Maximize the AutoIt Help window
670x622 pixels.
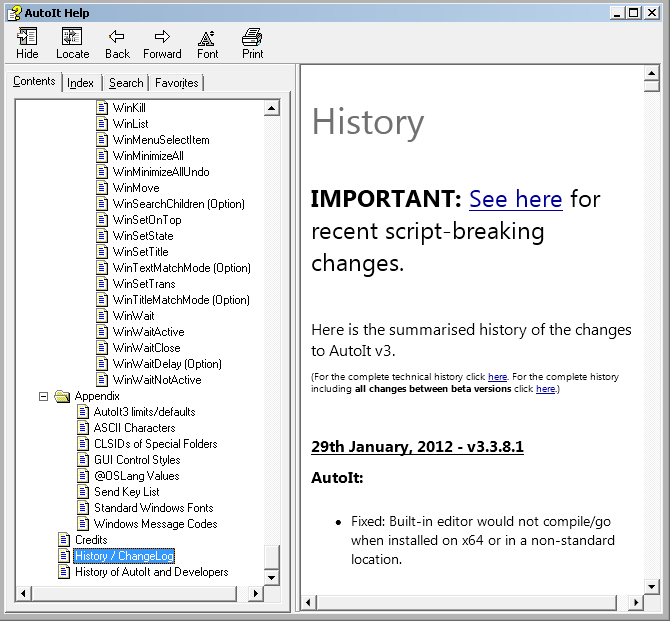[634, 13]
